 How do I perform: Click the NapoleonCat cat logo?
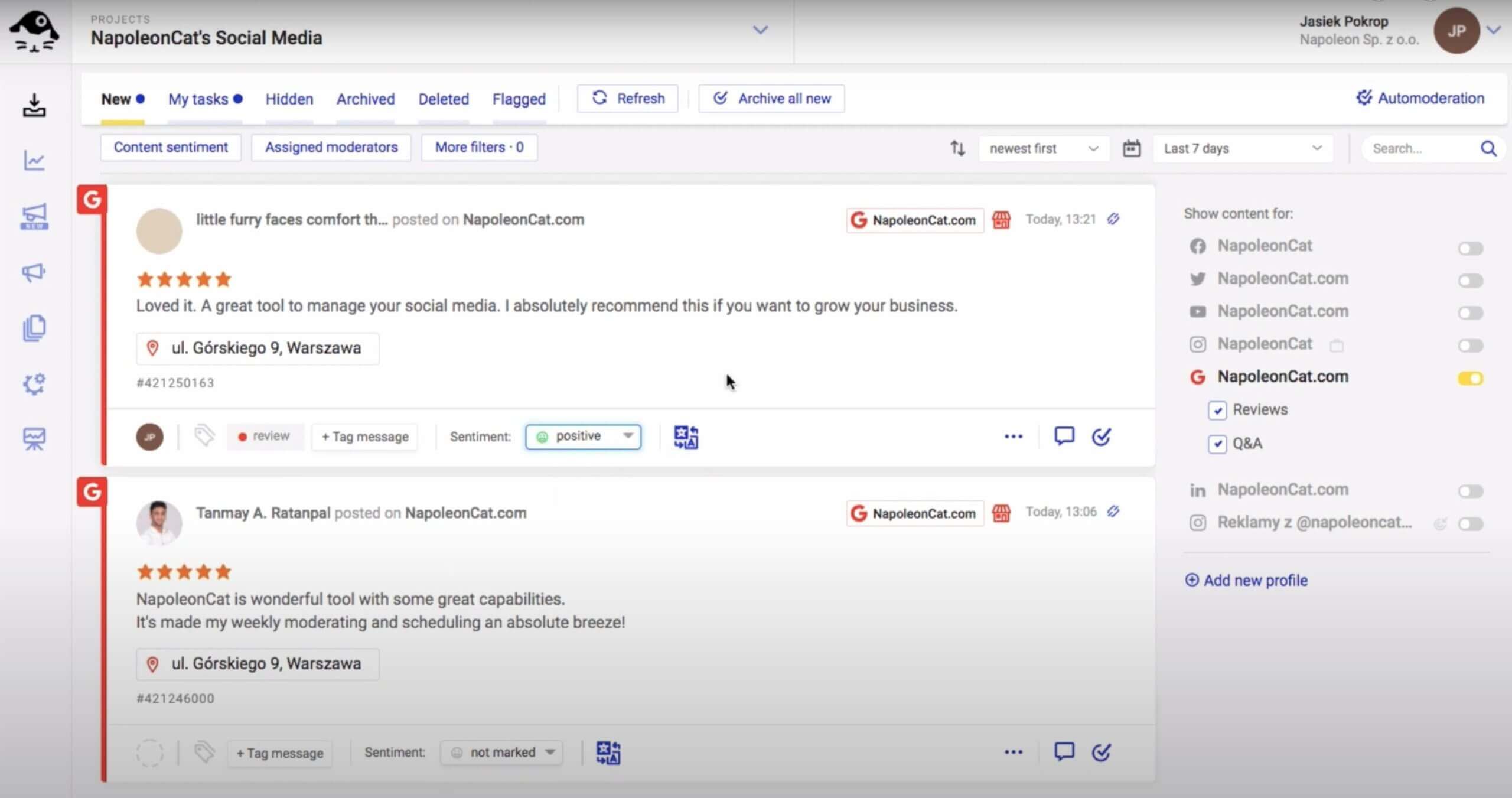34,31
